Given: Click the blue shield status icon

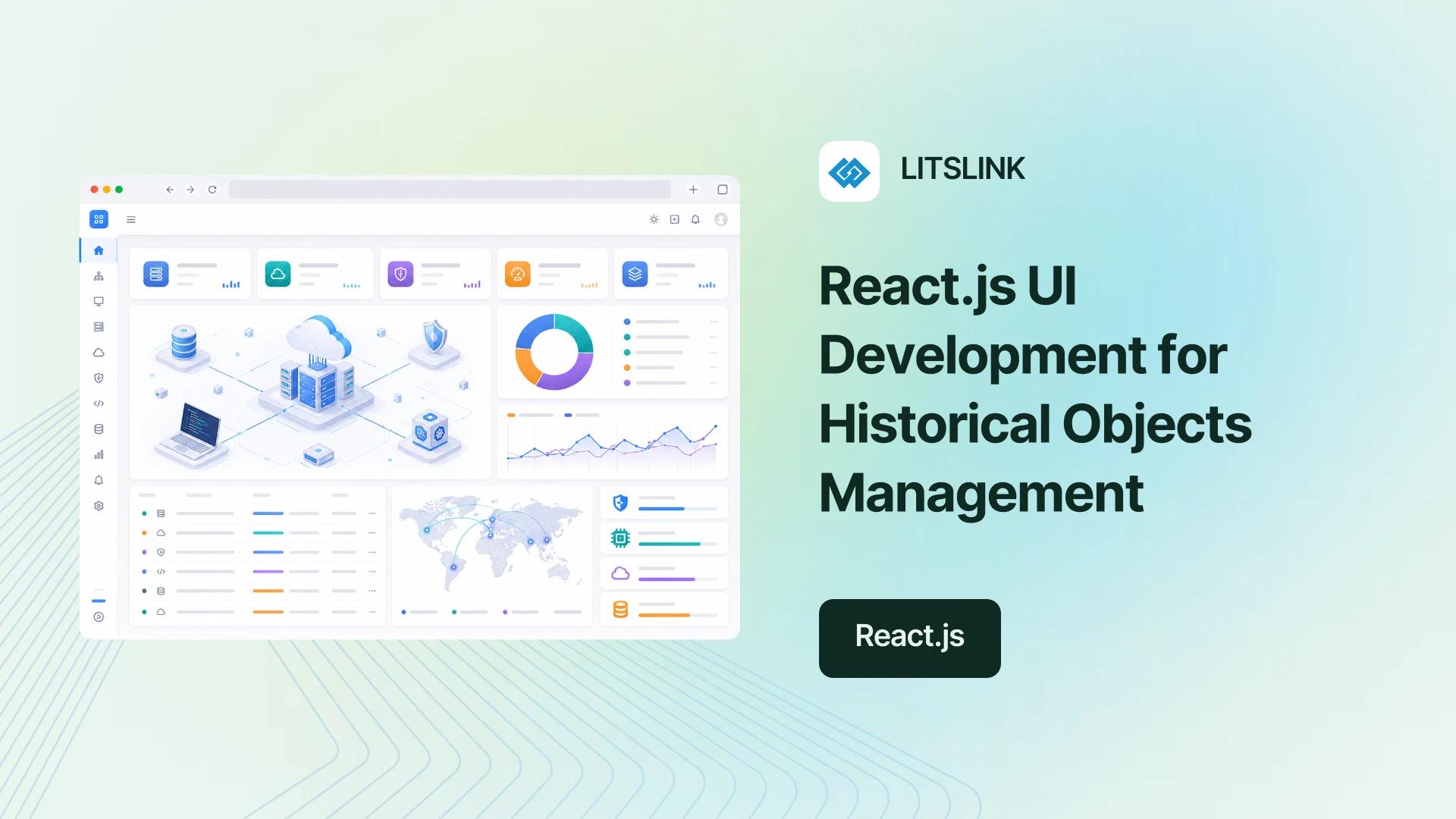Looking at the screenshot, I should pos(620,502).
